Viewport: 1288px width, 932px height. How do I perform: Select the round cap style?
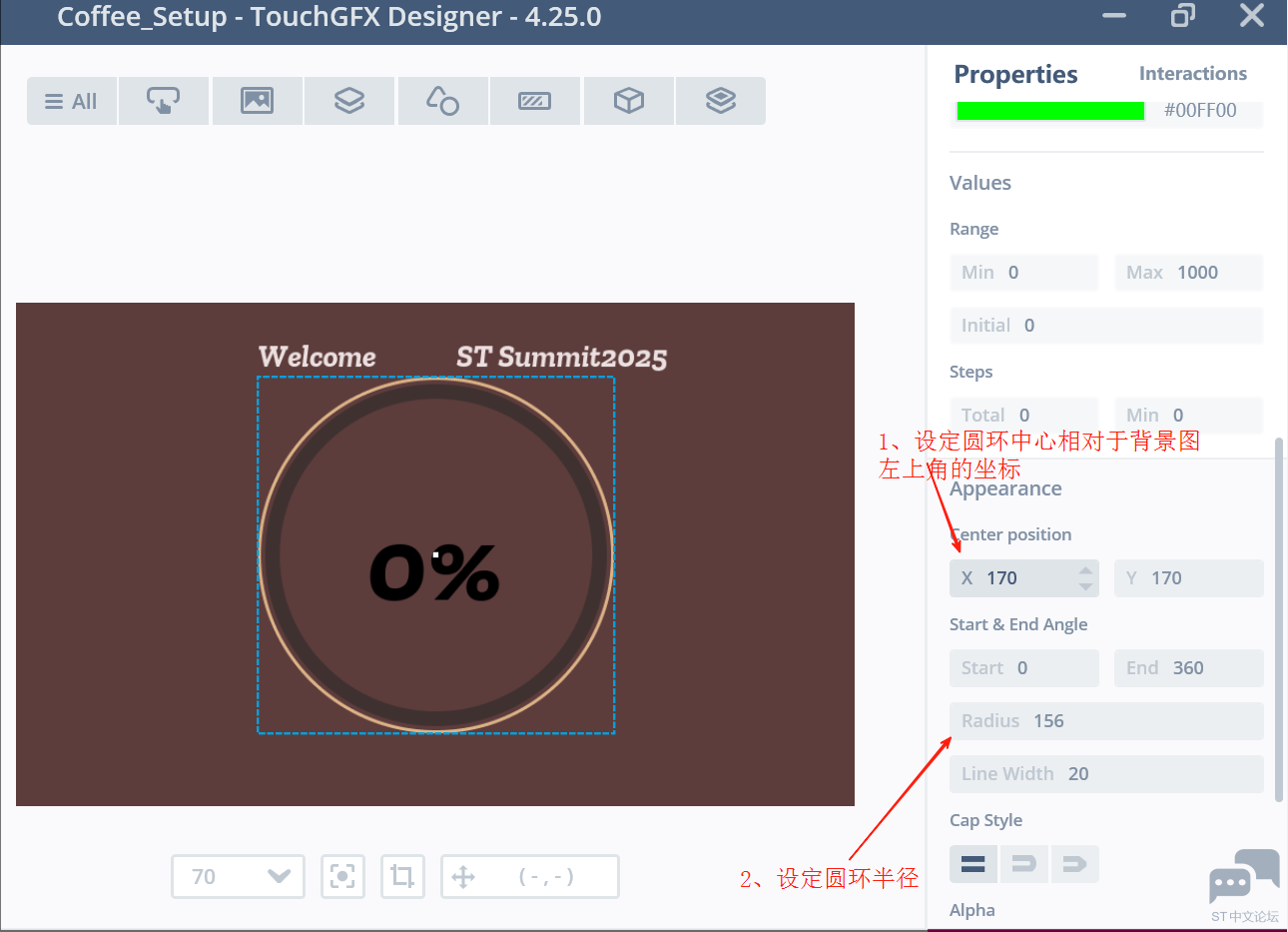click(x=1024, y=864)
